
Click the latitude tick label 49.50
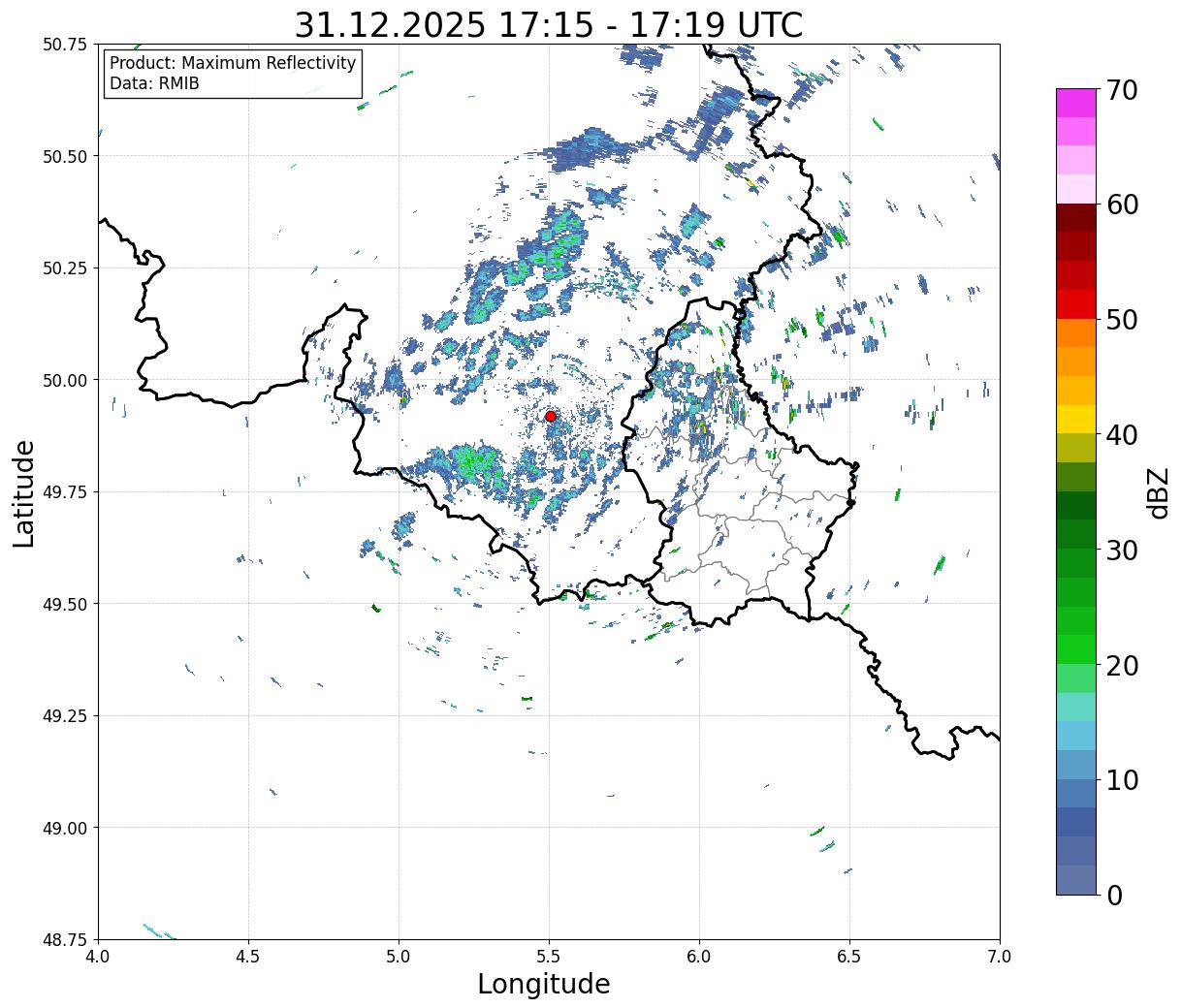click(65, 604)
